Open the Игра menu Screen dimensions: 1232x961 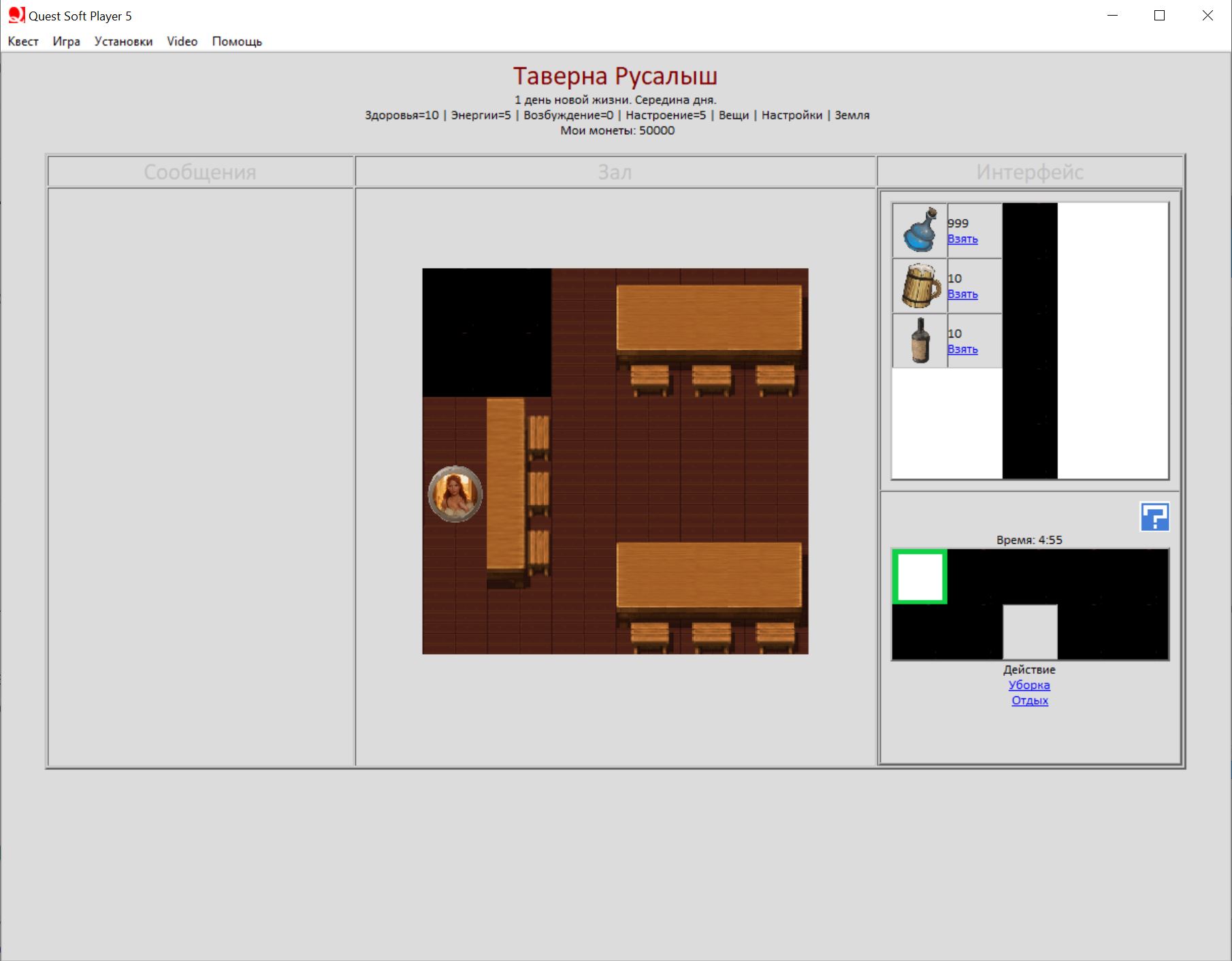click(66, 42)
